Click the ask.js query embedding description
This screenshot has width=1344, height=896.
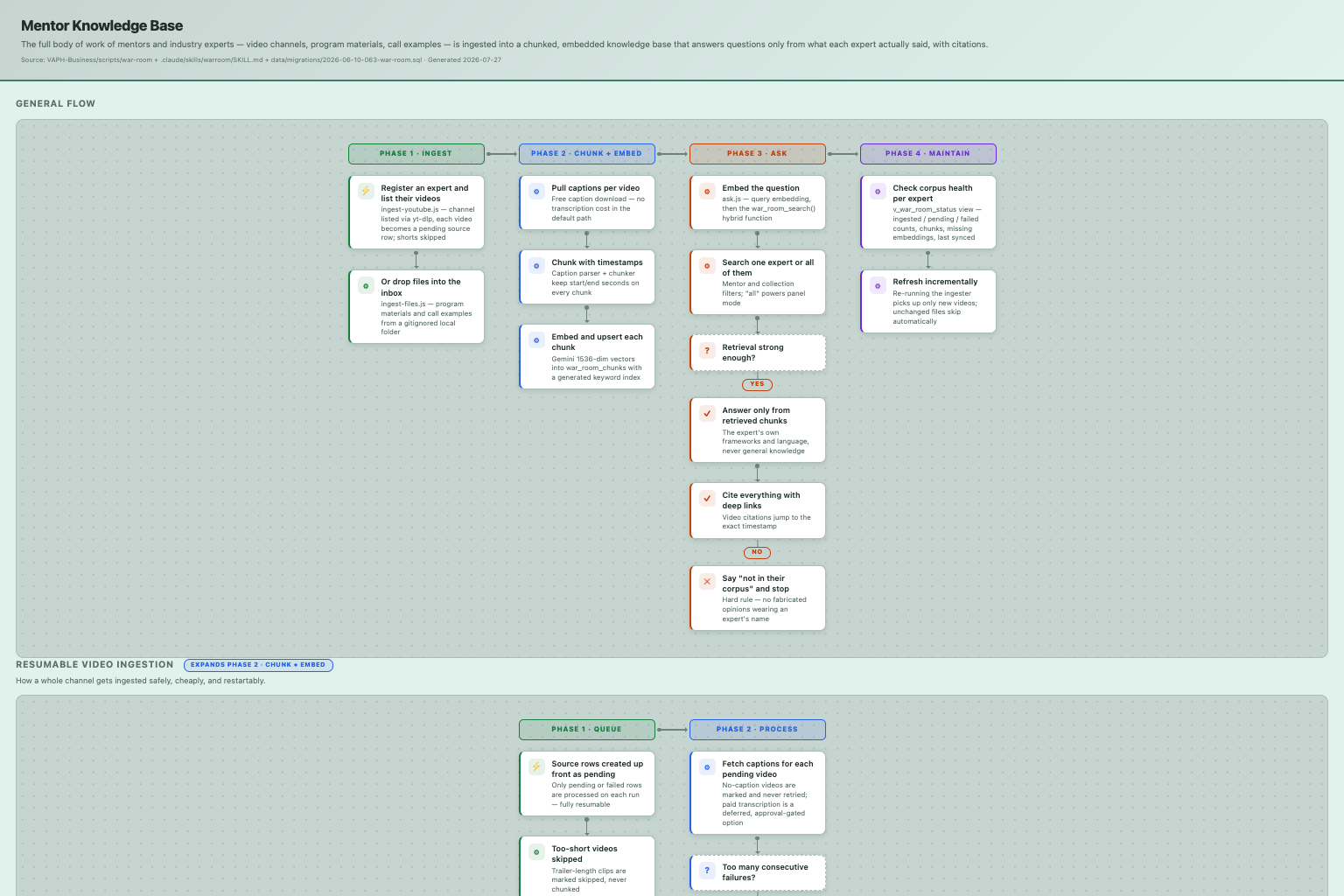[769, 208]
